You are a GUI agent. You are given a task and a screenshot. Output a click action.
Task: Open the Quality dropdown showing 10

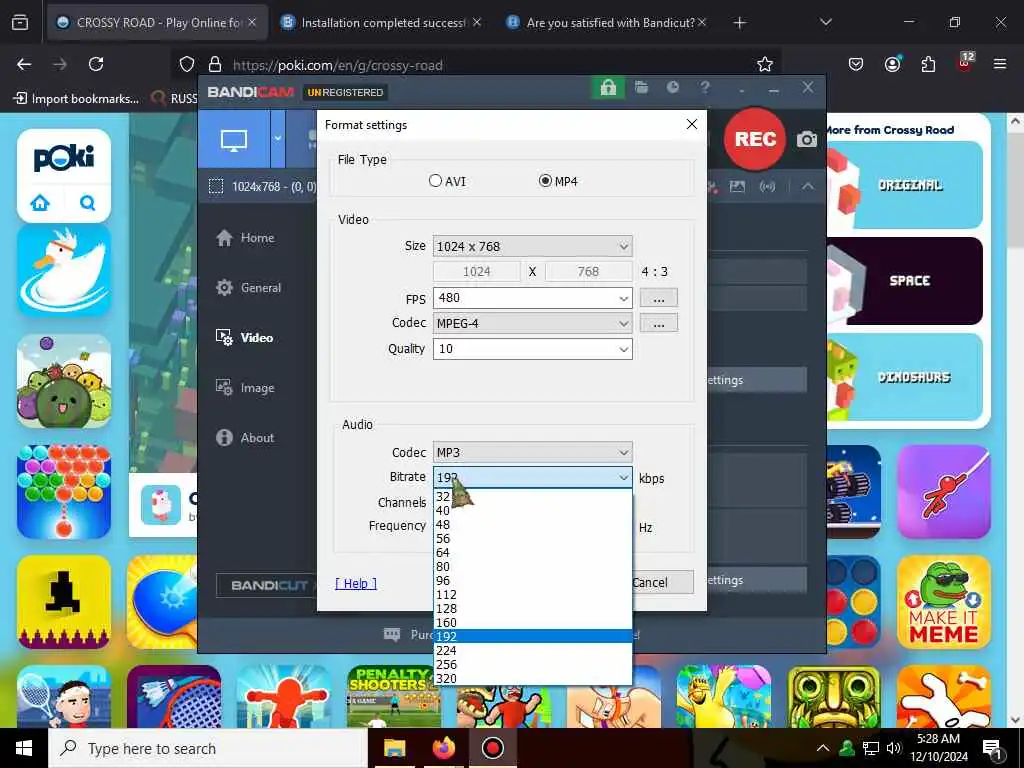[532, 349]
